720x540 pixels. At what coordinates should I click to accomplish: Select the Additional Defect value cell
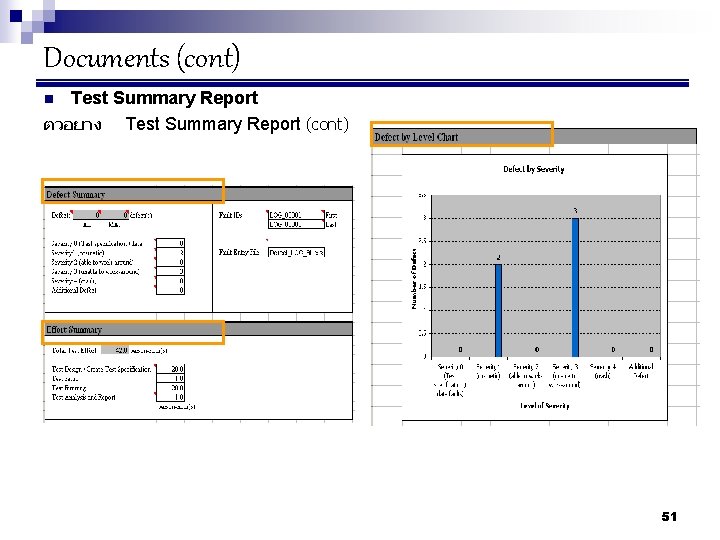(170, 290)
